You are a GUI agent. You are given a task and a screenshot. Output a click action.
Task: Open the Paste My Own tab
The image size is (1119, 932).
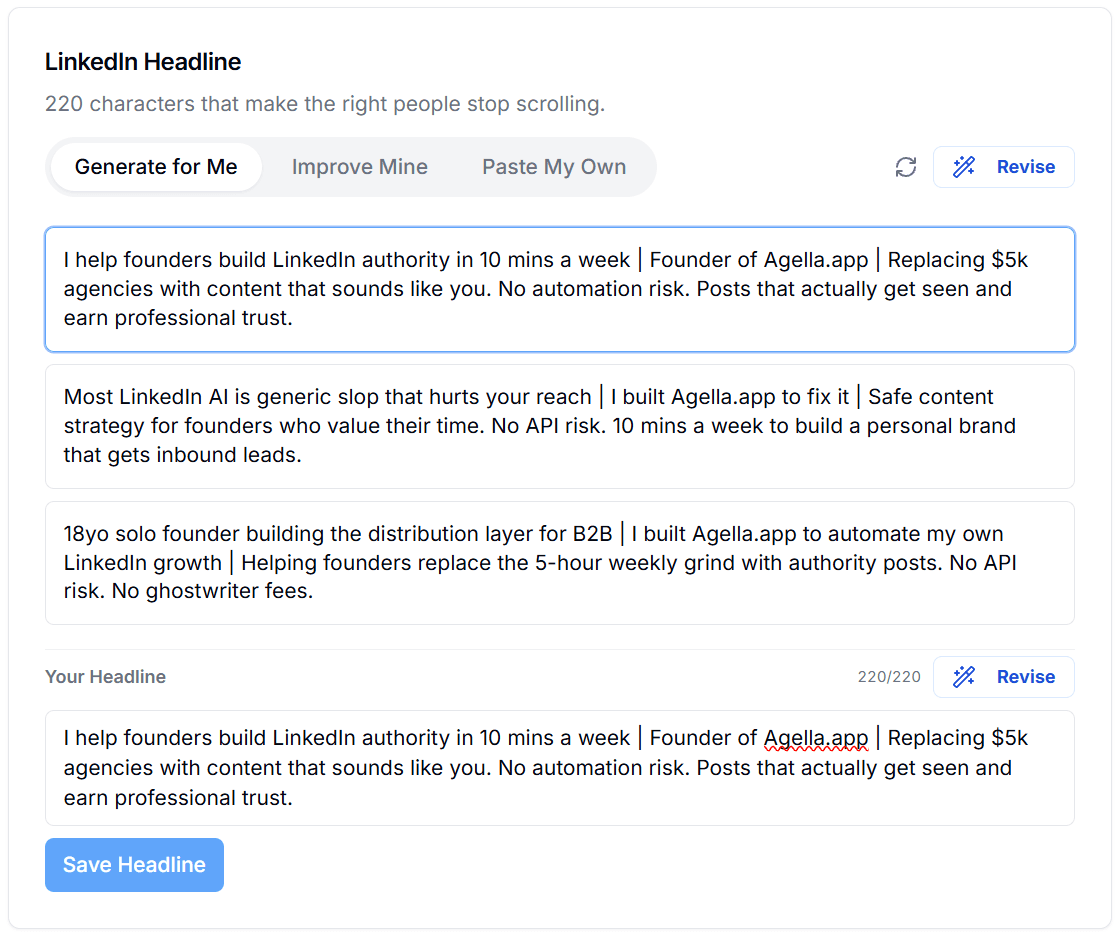[554, 167]
